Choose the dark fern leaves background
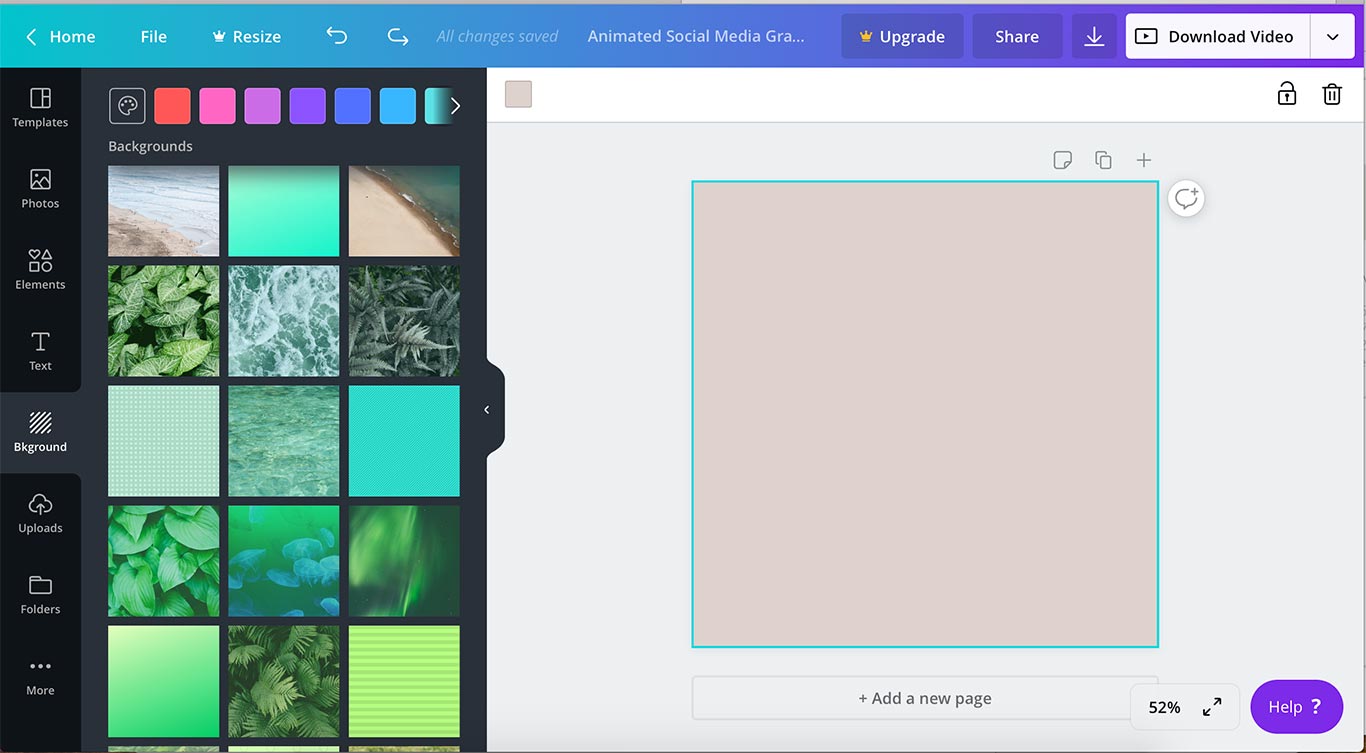Image resolution: width=1366 pixels, height=753 pixels. pyautogui.click(x=404, y=321)
